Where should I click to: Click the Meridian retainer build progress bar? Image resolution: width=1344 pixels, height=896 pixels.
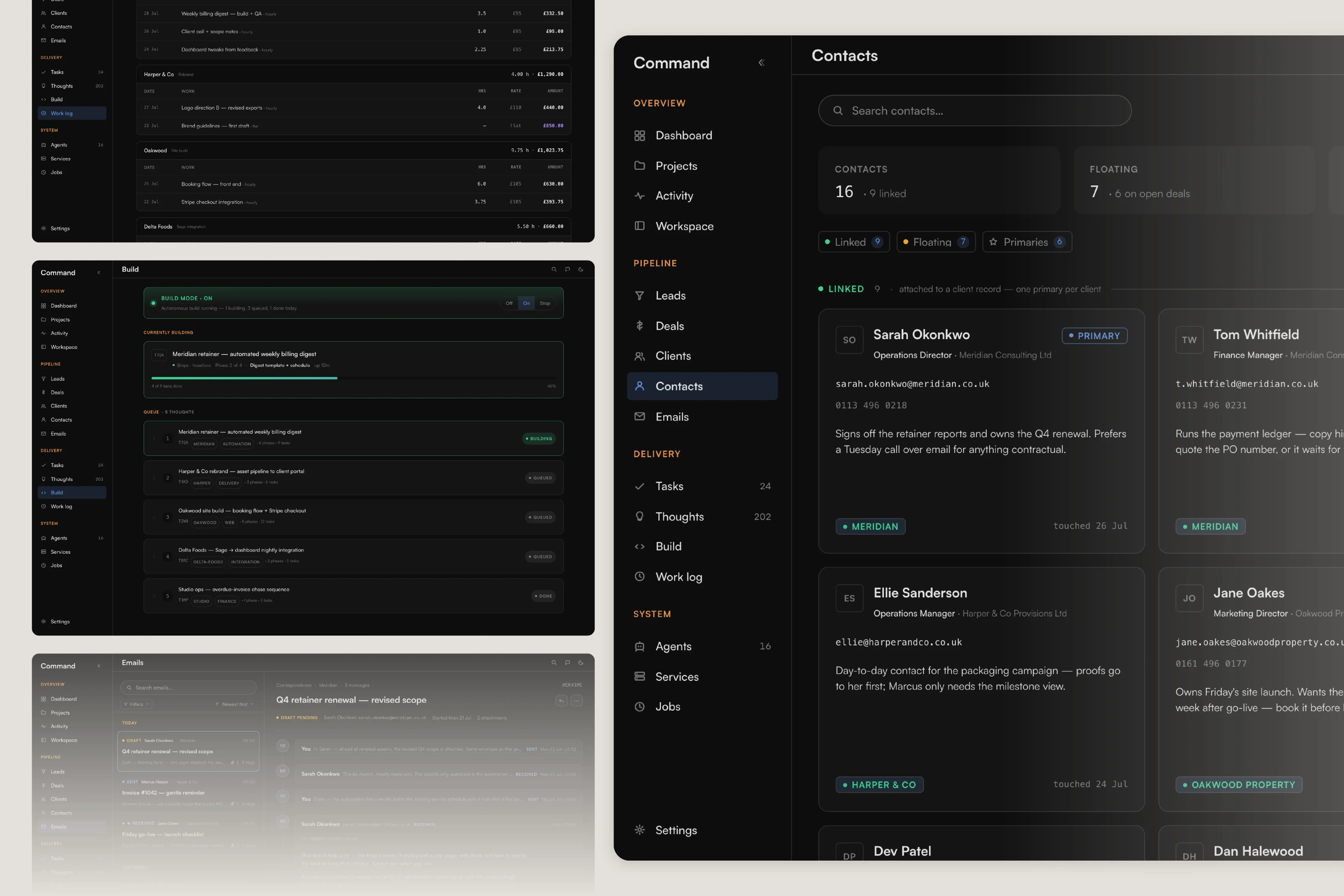353,378
